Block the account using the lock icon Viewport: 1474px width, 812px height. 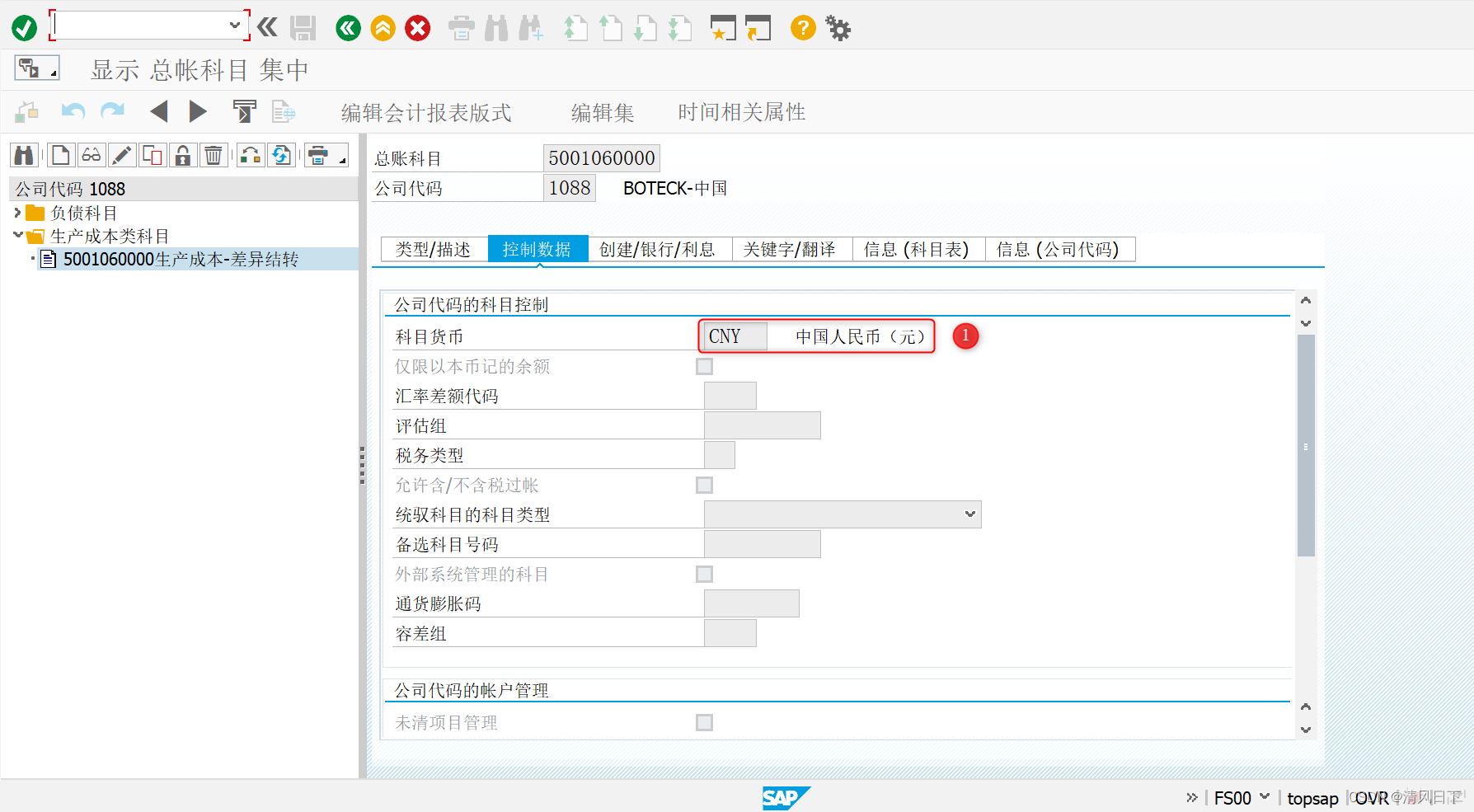coord(182,155)
